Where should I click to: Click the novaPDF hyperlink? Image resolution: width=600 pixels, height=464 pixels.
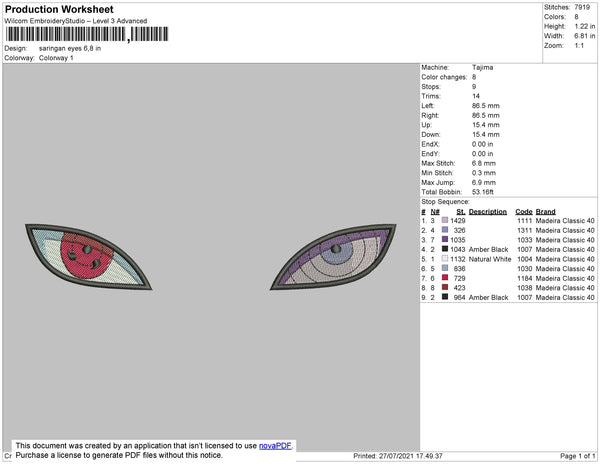pyautogui.click(x=275, y=446)
